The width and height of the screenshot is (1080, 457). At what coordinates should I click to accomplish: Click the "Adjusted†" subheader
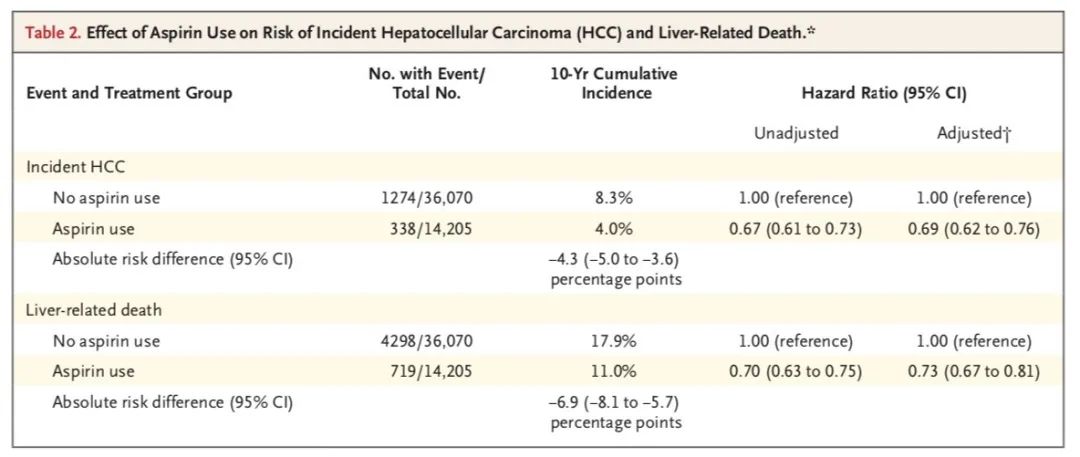tap(974, 133)
